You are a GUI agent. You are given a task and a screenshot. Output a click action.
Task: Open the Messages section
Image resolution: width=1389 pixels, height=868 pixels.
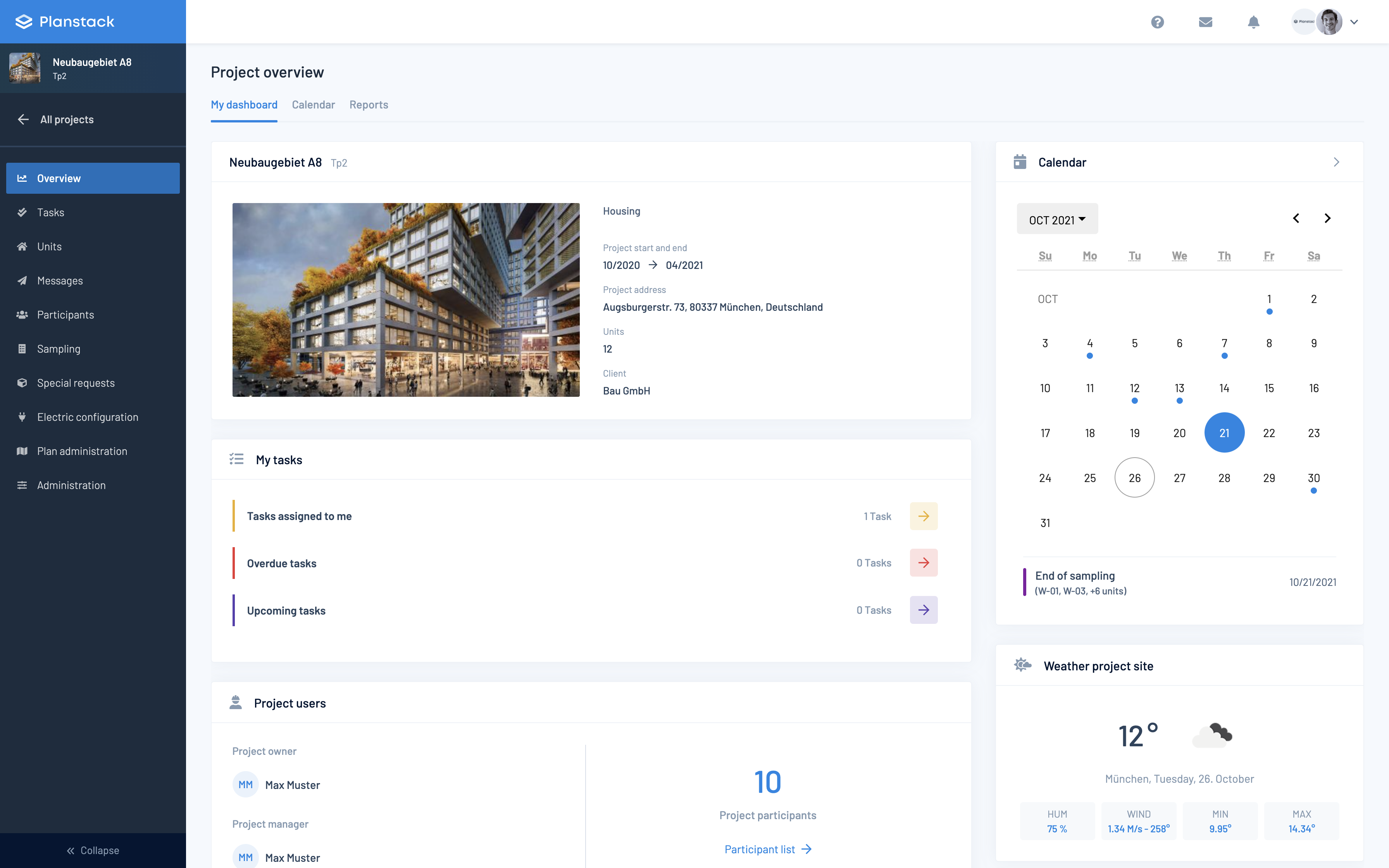tap(60, 281)
